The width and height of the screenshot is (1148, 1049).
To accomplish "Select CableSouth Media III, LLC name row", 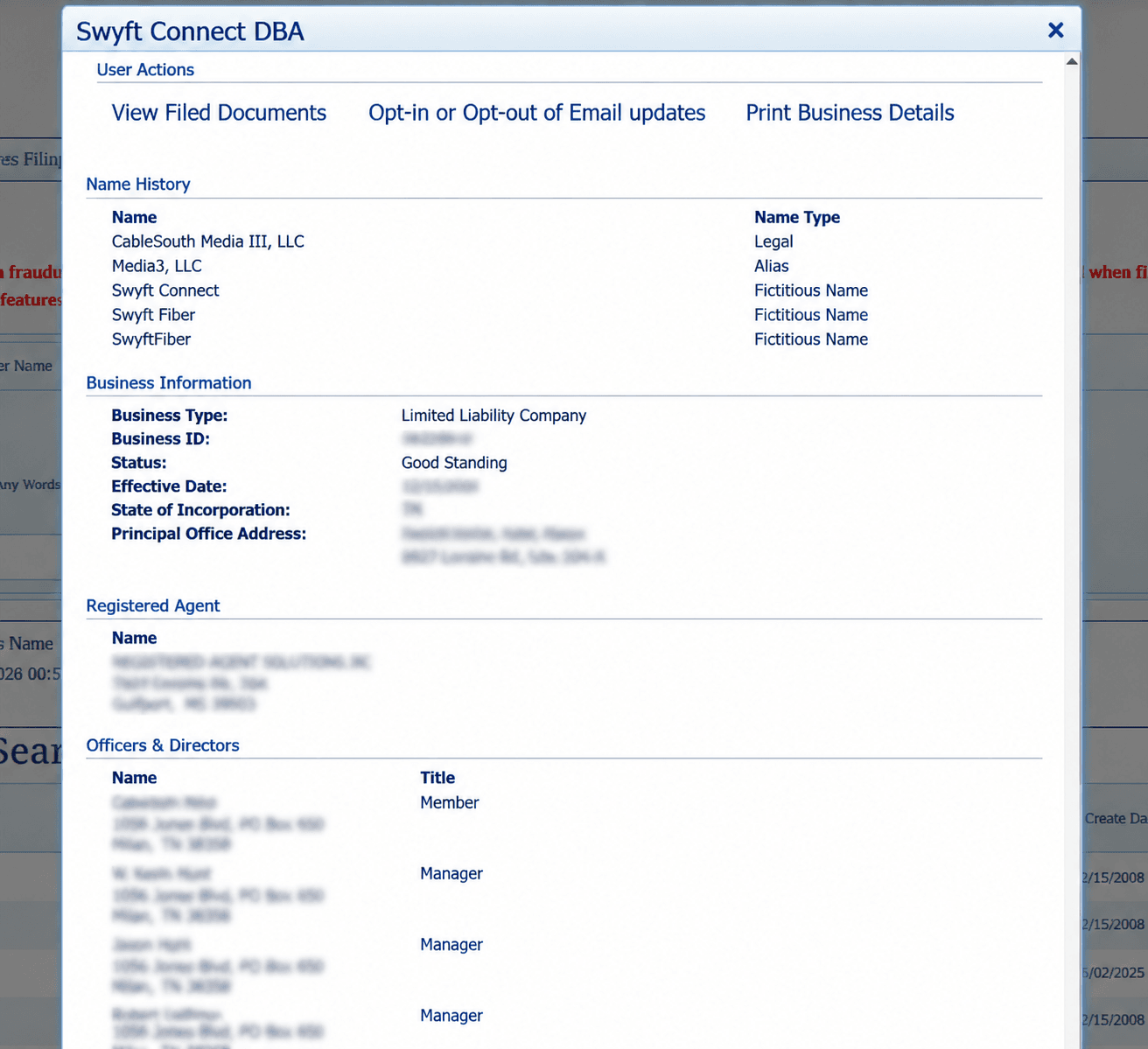I will pos(208,241).
